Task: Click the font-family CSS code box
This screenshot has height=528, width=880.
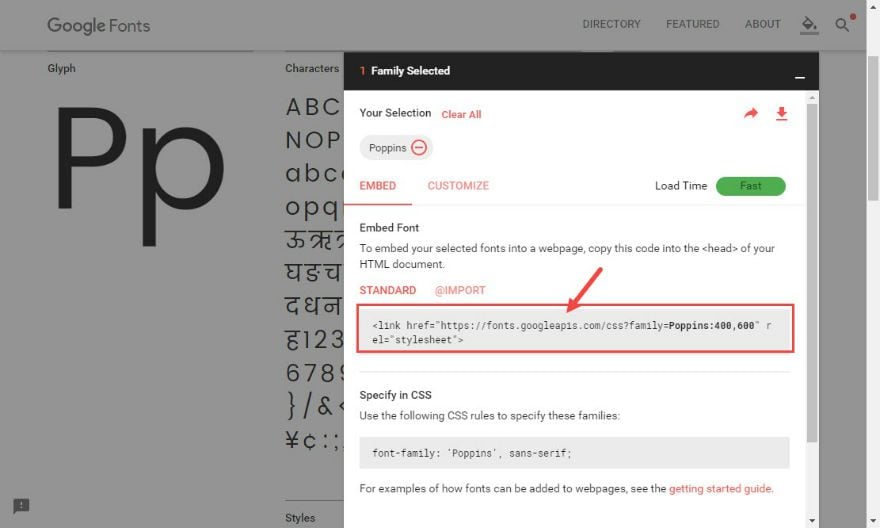Action: pos(574,453)
